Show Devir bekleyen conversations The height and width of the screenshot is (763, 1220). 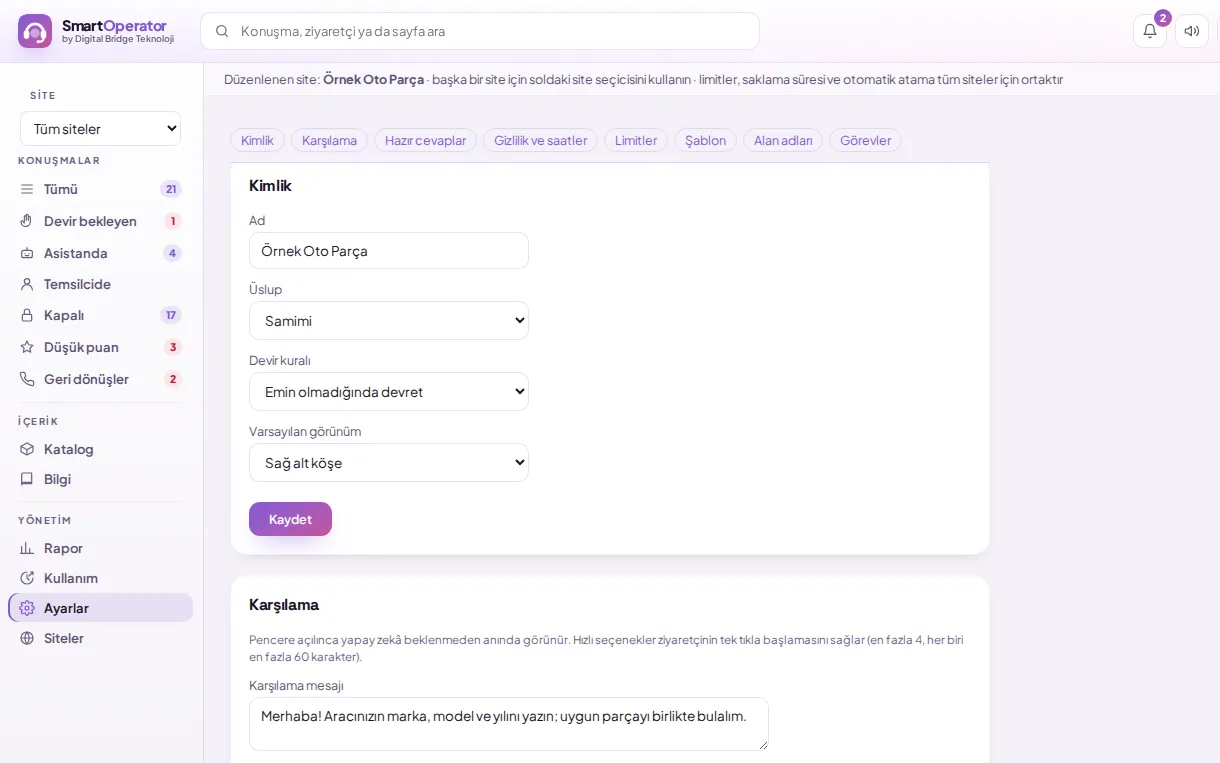point(100,221)
